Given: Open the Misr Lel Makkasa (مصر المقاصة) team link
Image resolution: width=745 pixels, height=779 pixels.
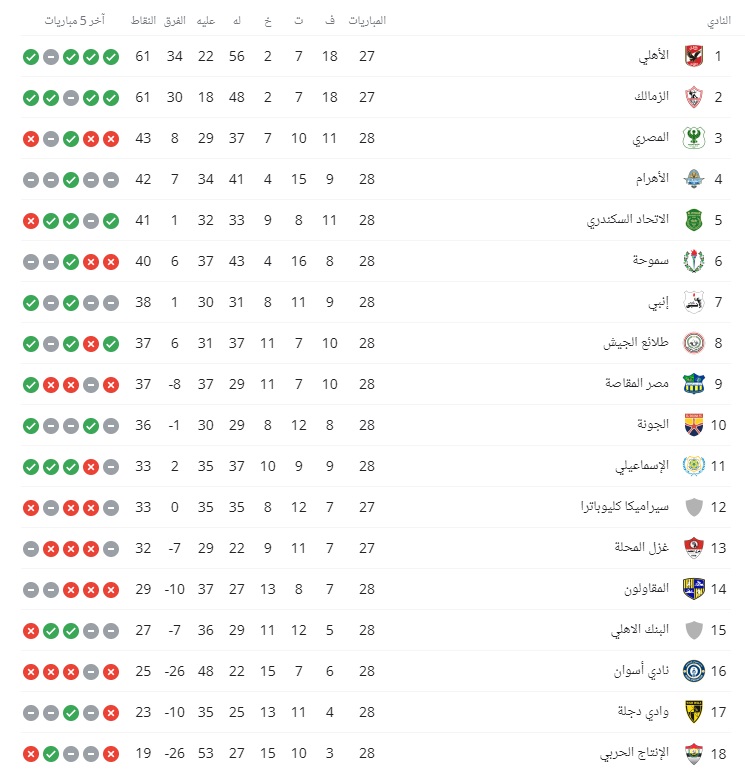Looking at the screenshot, I should pyautogui.click(x=638, y=384).
